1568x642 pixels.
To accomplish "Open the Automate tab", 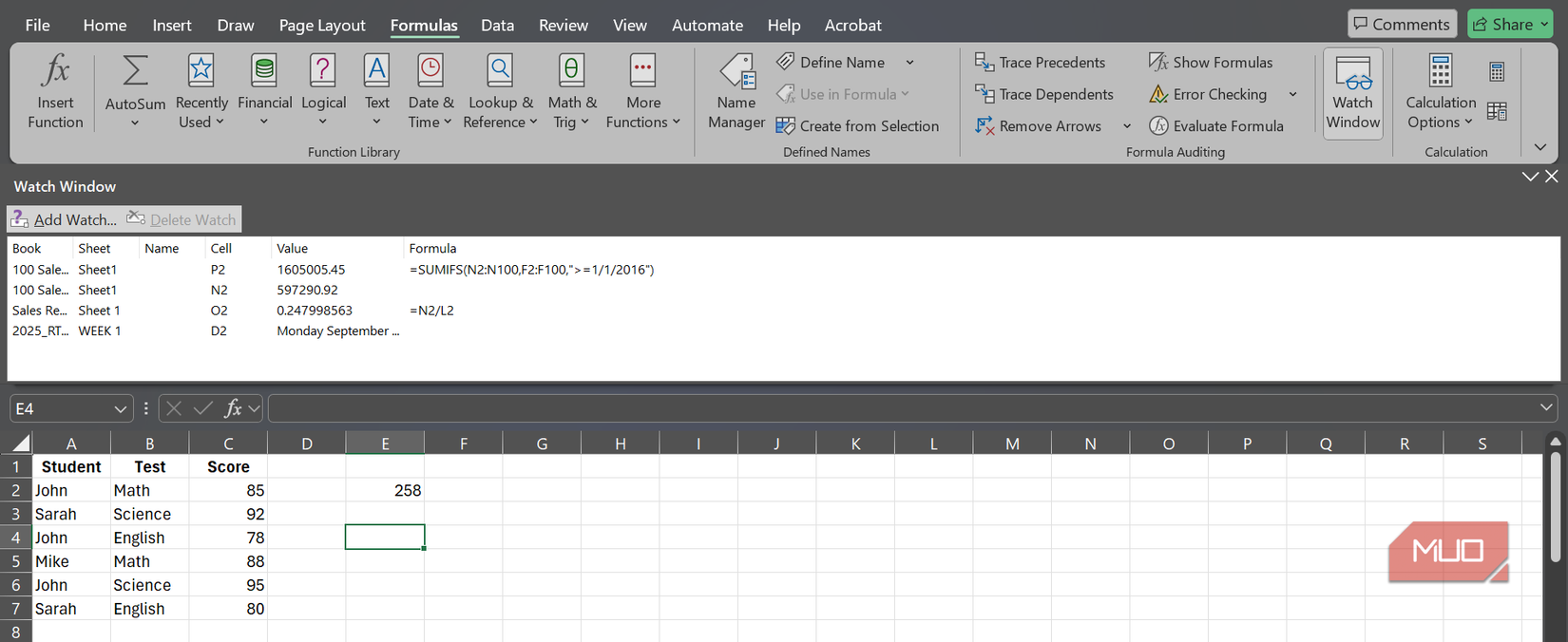I will (707, 26).
